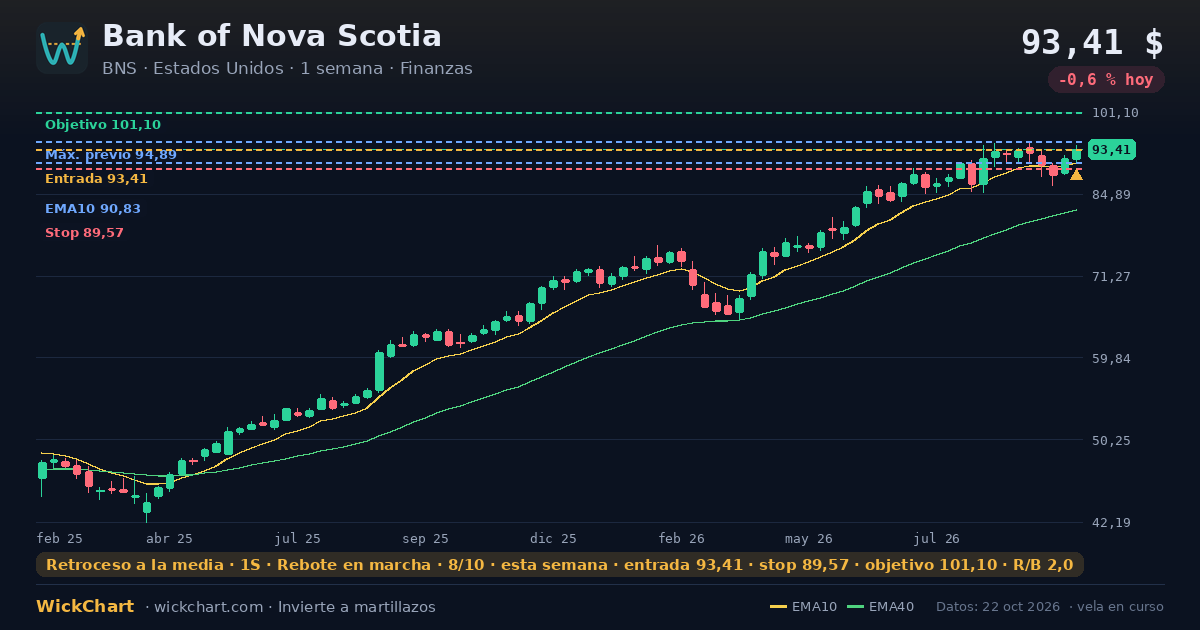Click the sep 25 date label
The image size is (1200, 630).
pos(426,538)
